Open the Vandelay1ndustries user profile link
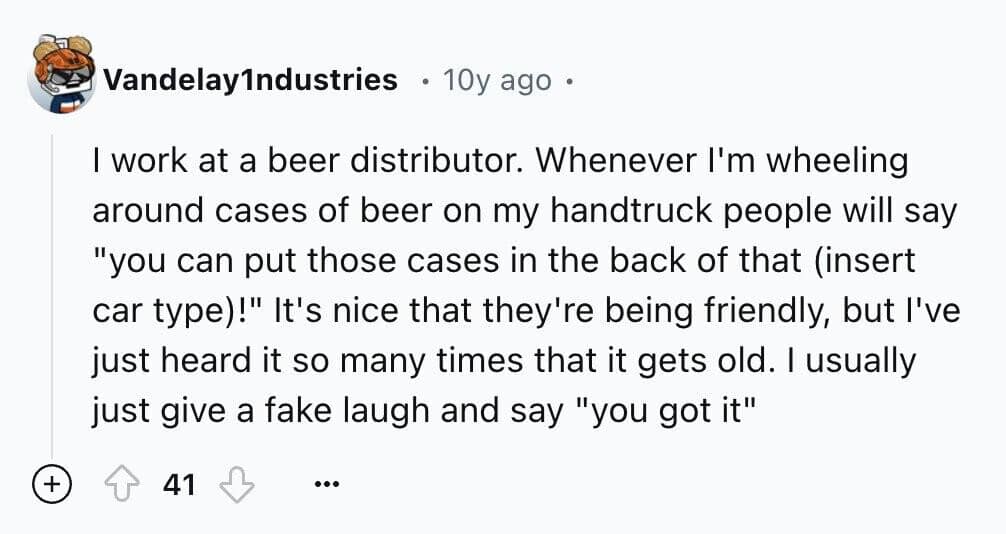The image size is (1006, 534). (250, 80)
